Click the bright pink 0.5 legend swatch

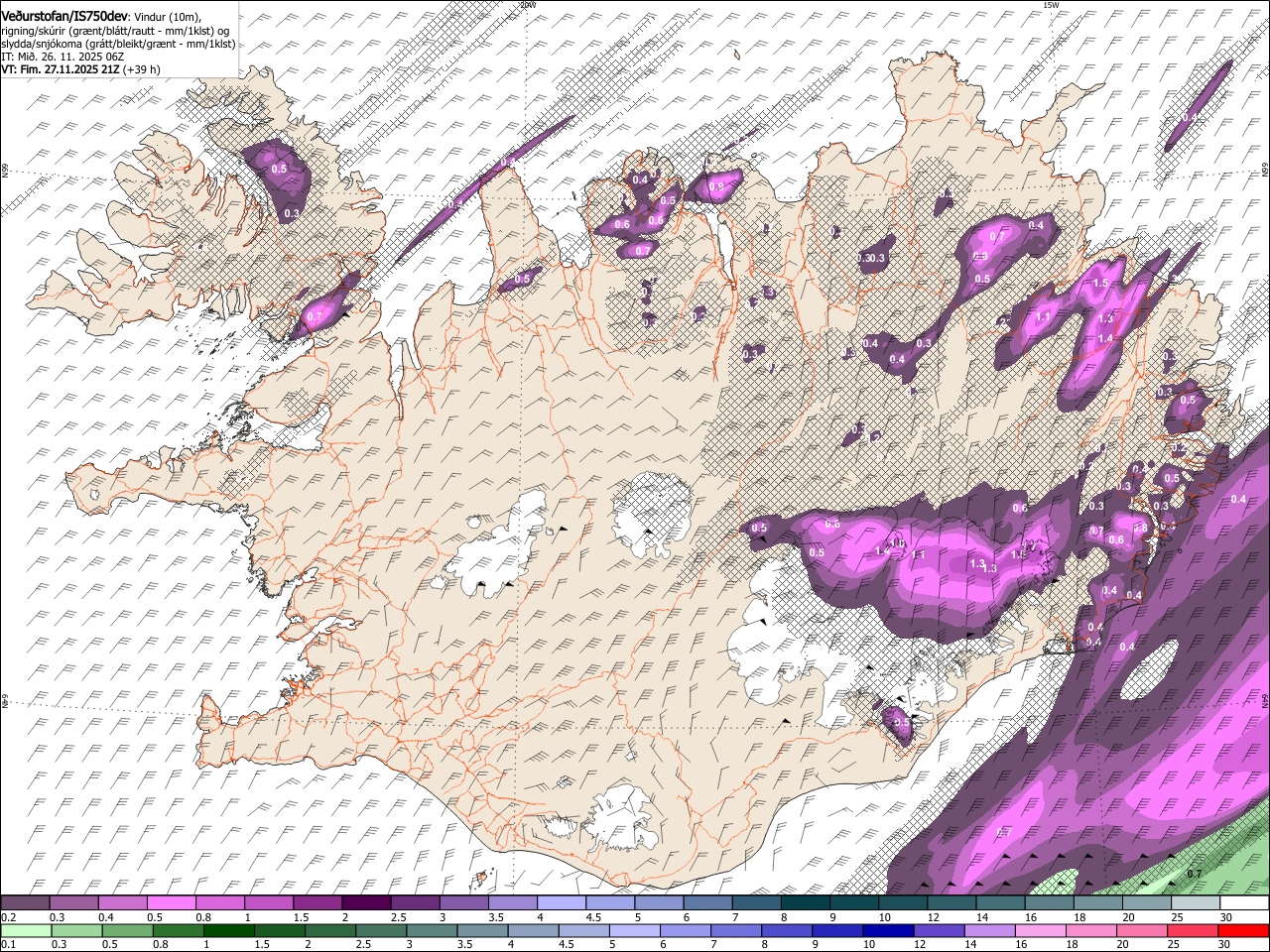click(171, 903)
